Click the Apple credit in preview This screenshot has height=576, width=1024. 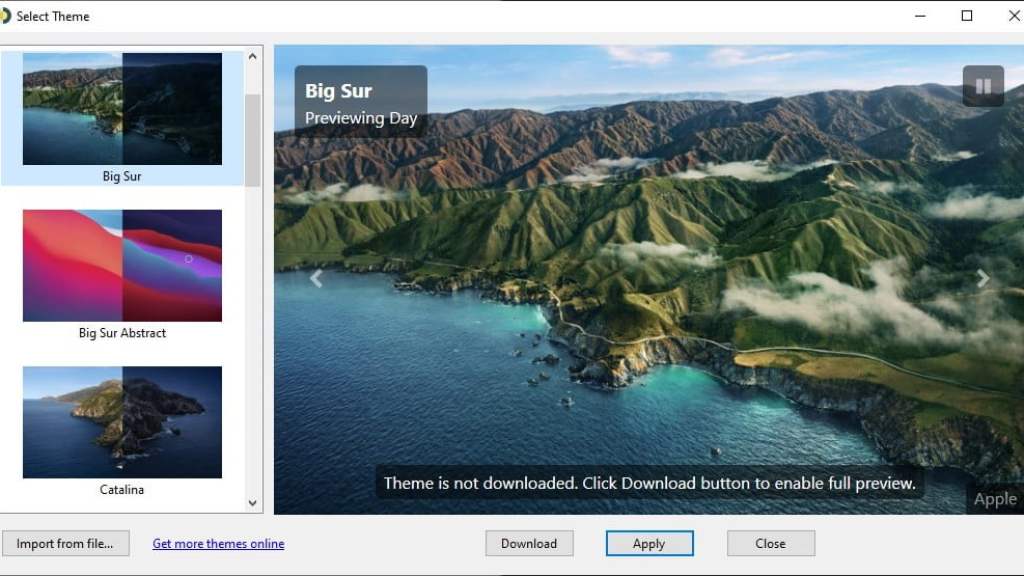(995, 500)
